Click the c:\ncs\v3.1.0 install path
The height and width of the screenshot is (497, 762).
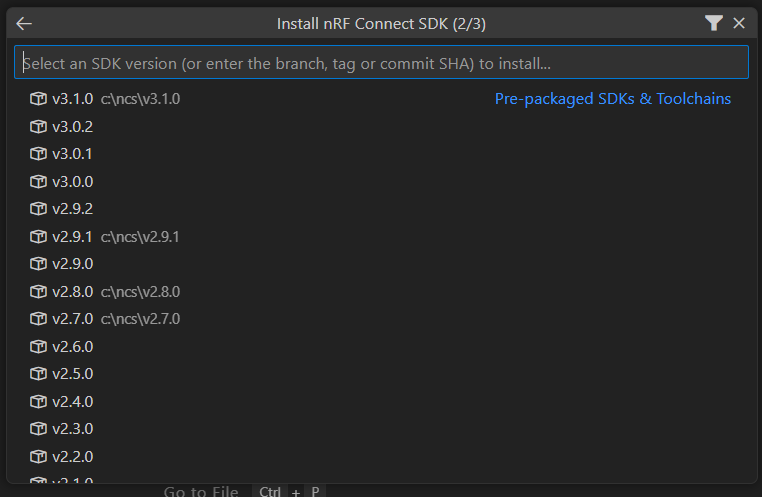(x=140, y=99)
